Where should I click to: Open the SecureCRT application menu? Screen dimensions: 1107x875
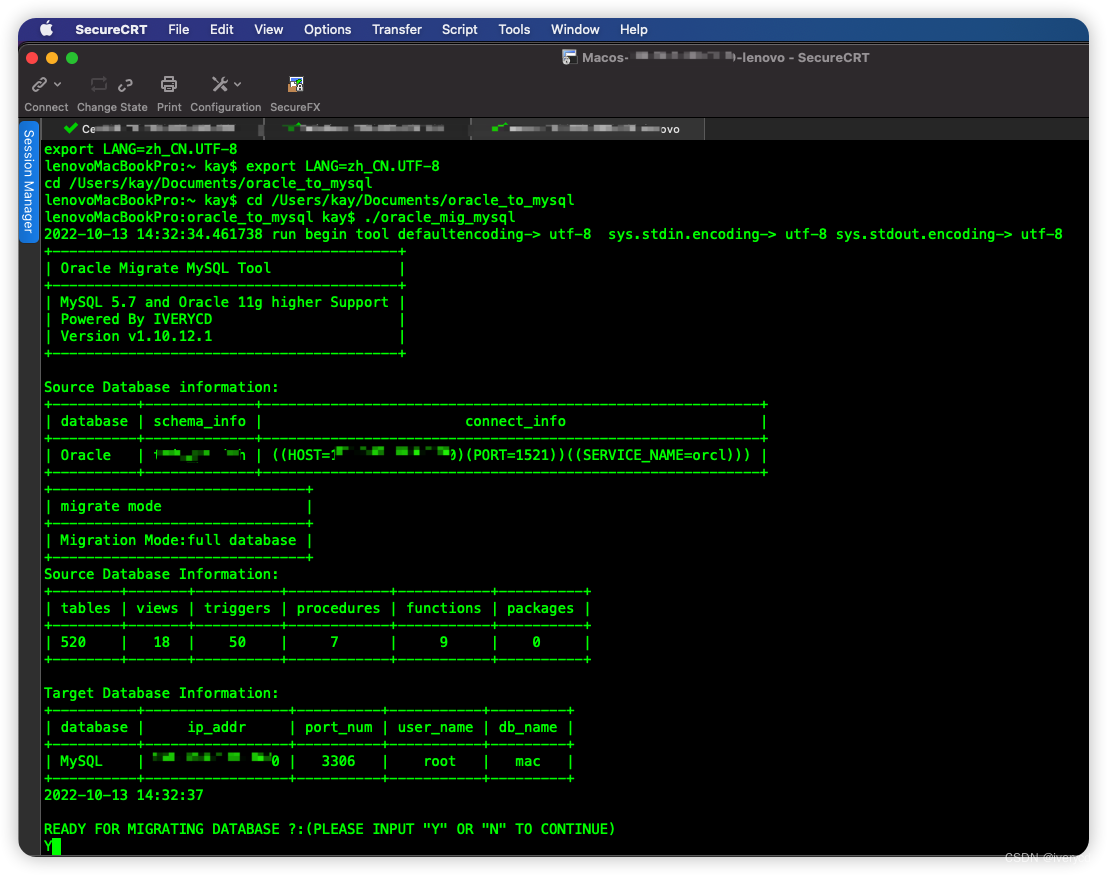111,29
